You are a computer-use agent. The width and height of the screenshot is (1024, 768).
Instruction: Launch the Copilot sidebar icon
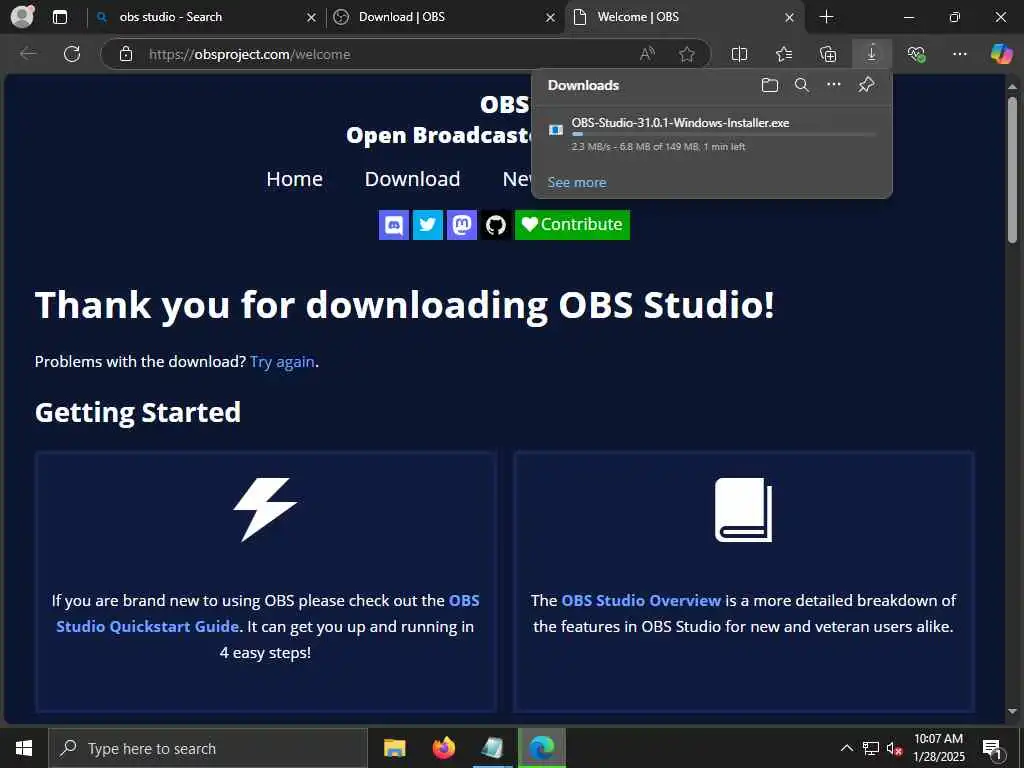pyautogui.click(x=1001, y=54)
